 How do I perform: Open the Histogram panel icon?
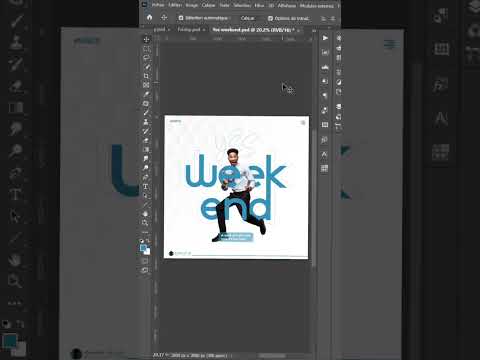pos(325,67)
